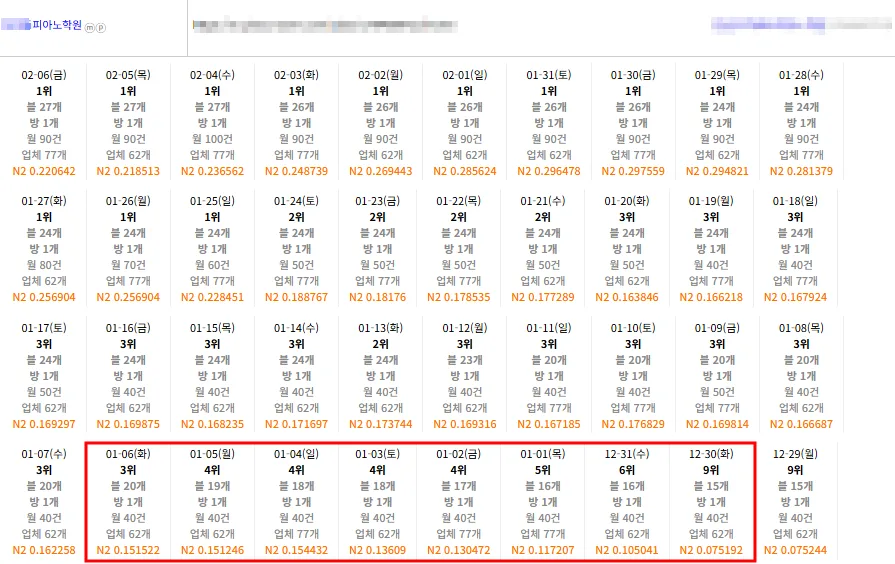Image resolution: width=895 pixels, height=564 pixels.
Task: Click the 6위 rank for 12-31(수)
Action: click(627, 470)
